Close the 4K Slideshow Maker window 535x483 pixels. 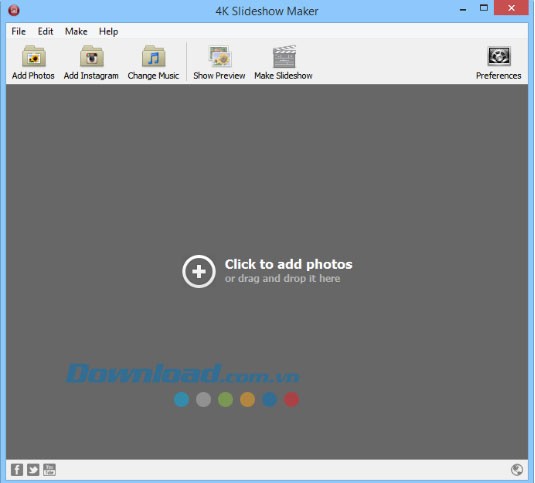(511, 8)
